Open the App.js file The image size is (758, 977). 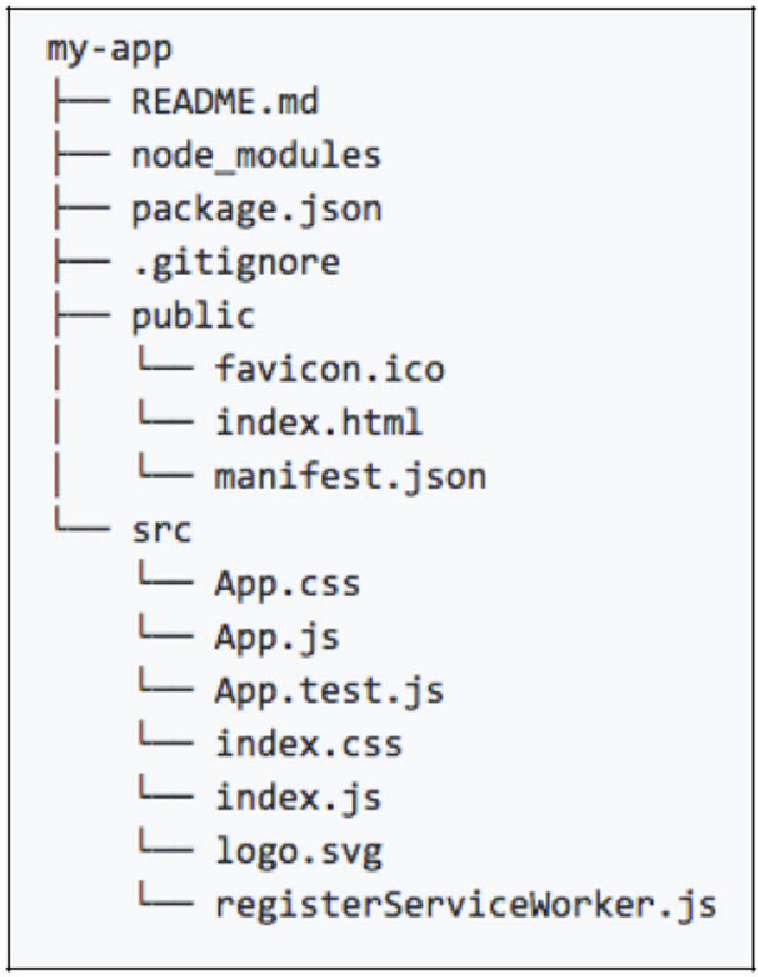pos(277,639)
